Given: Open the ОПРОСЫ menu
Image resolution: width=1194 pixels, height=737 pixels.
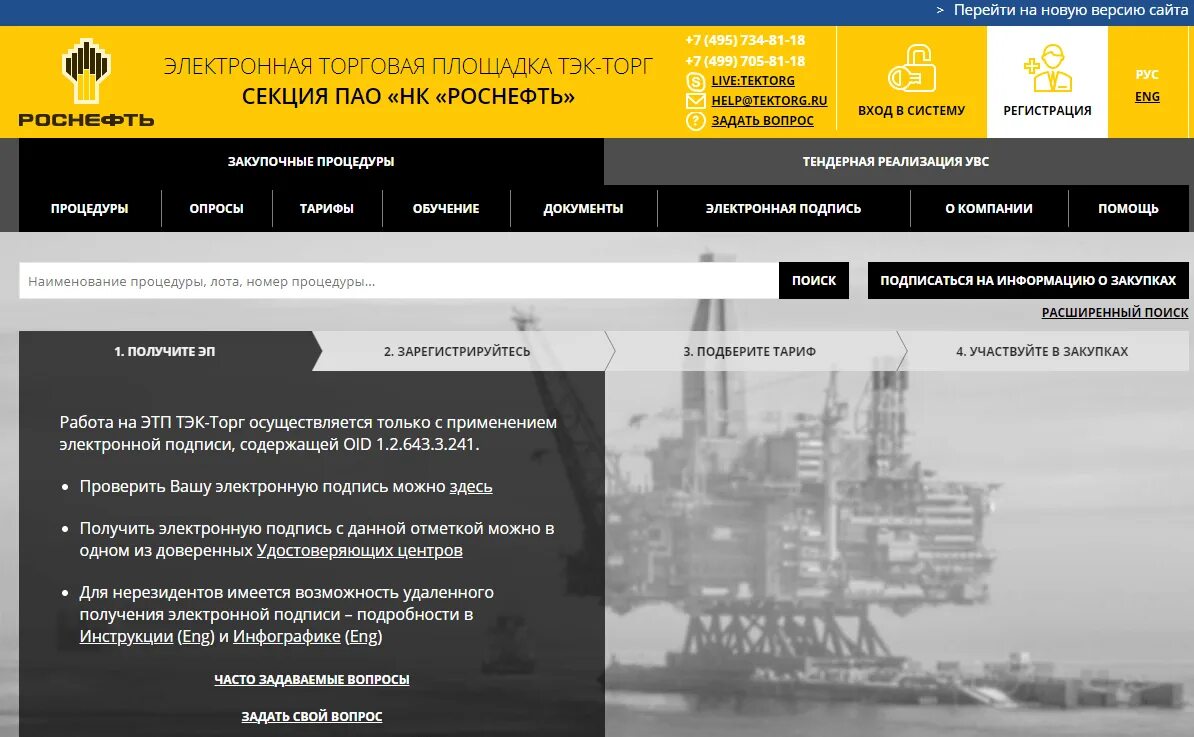Looking at the screenshot, I should pyautogui.click(x=216, y=209).
